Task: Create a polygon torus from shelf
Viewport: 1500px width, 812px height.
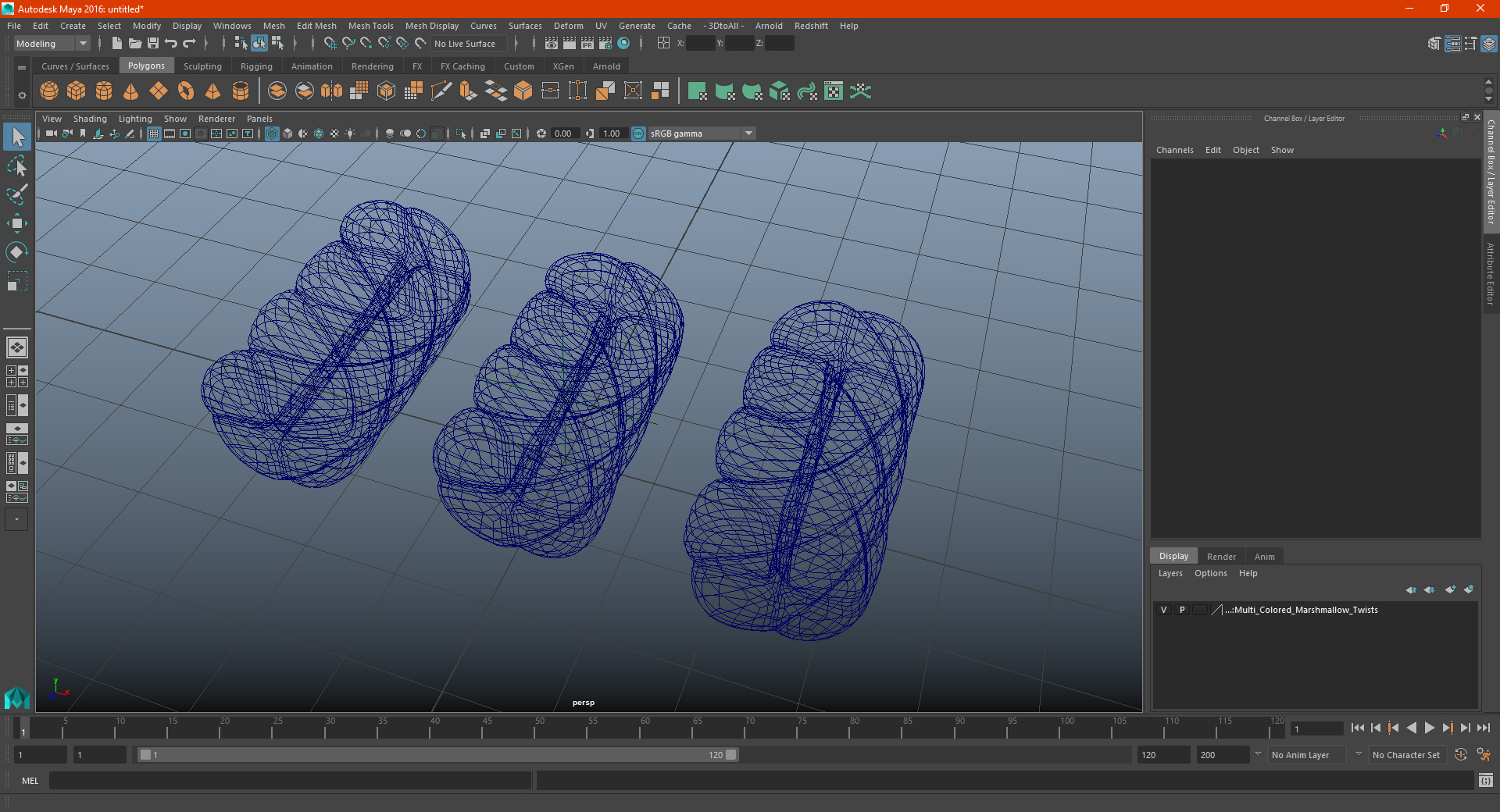Action: click(186, 91)
